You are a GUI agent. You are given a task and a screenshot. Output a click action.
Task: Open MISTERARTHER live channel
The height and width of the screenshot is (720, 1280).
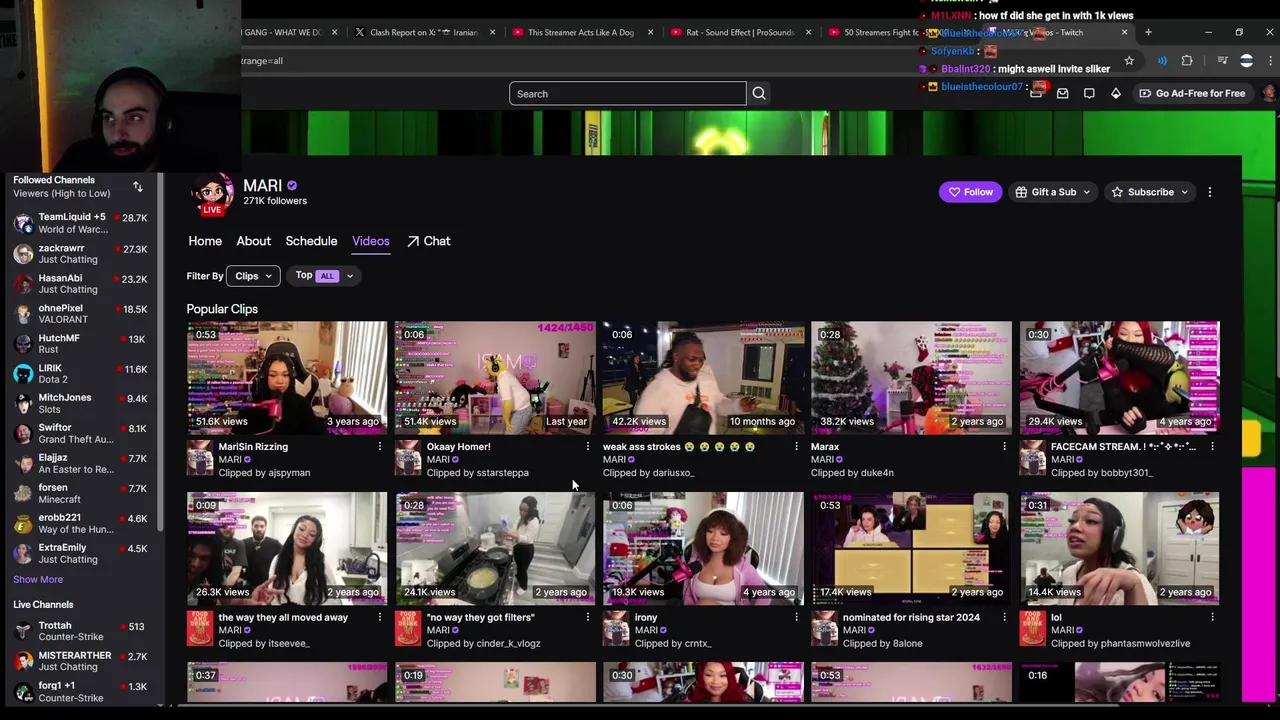coord(80,661)
